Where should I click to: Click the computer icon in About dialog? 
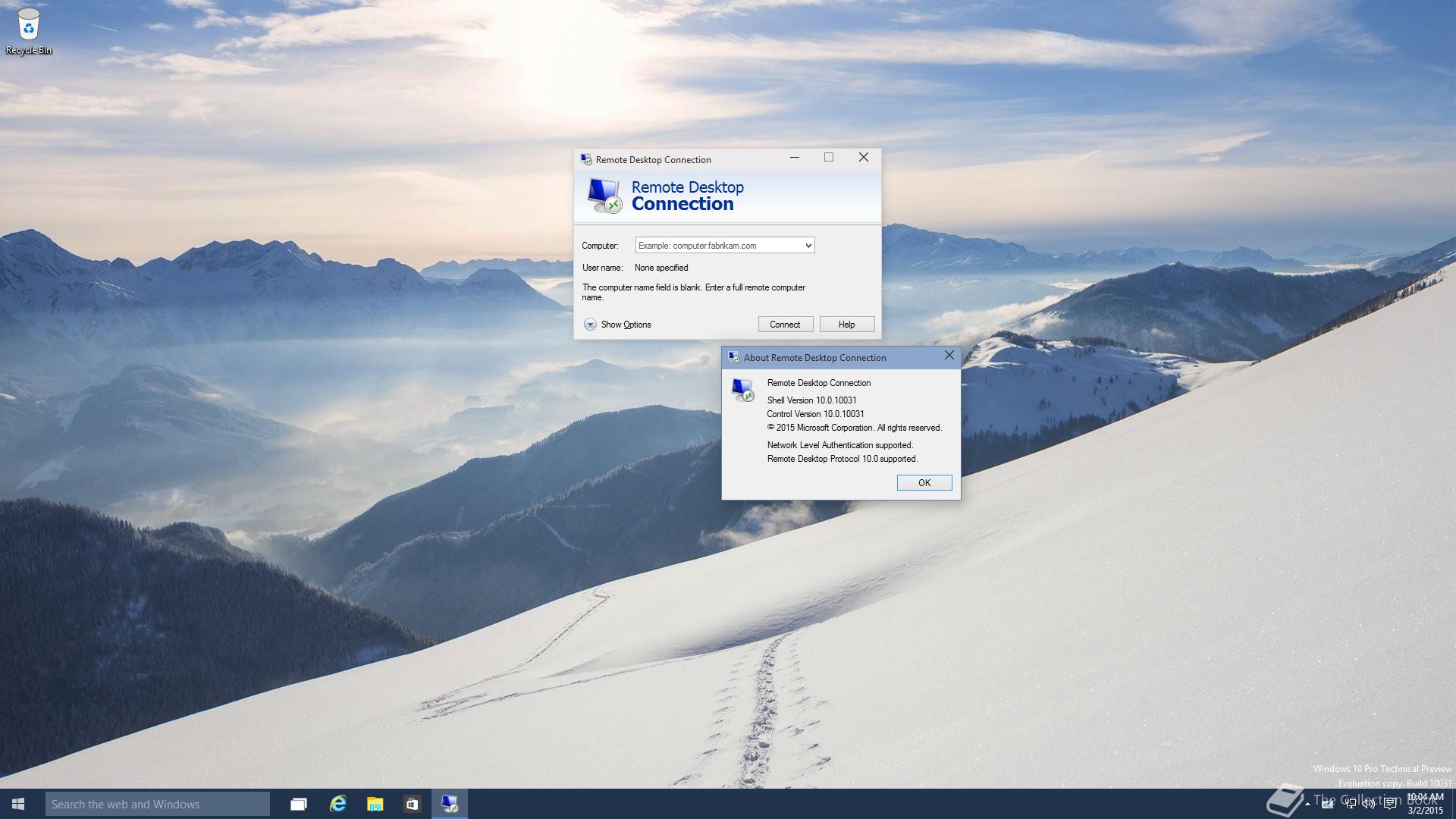(x=742, y=390)
